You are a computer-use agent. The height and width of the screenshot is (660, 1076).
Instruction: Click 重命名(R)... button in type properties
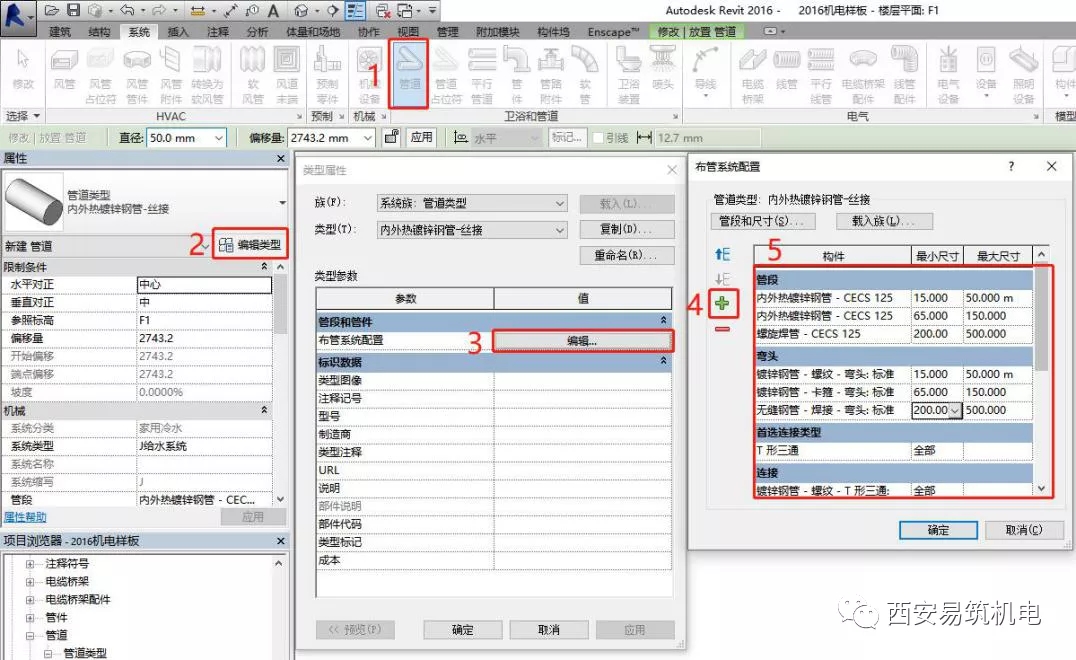click(627, 255)
